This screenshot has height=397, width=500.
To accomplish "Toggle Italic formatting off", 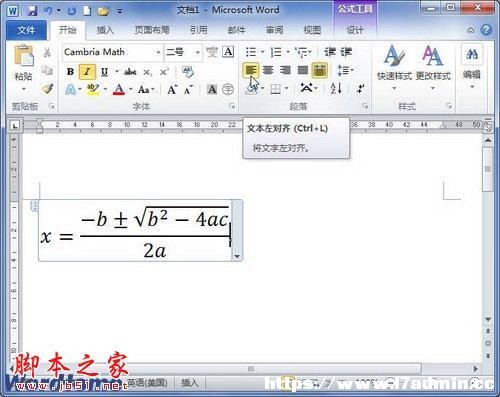I will point(87,72).
